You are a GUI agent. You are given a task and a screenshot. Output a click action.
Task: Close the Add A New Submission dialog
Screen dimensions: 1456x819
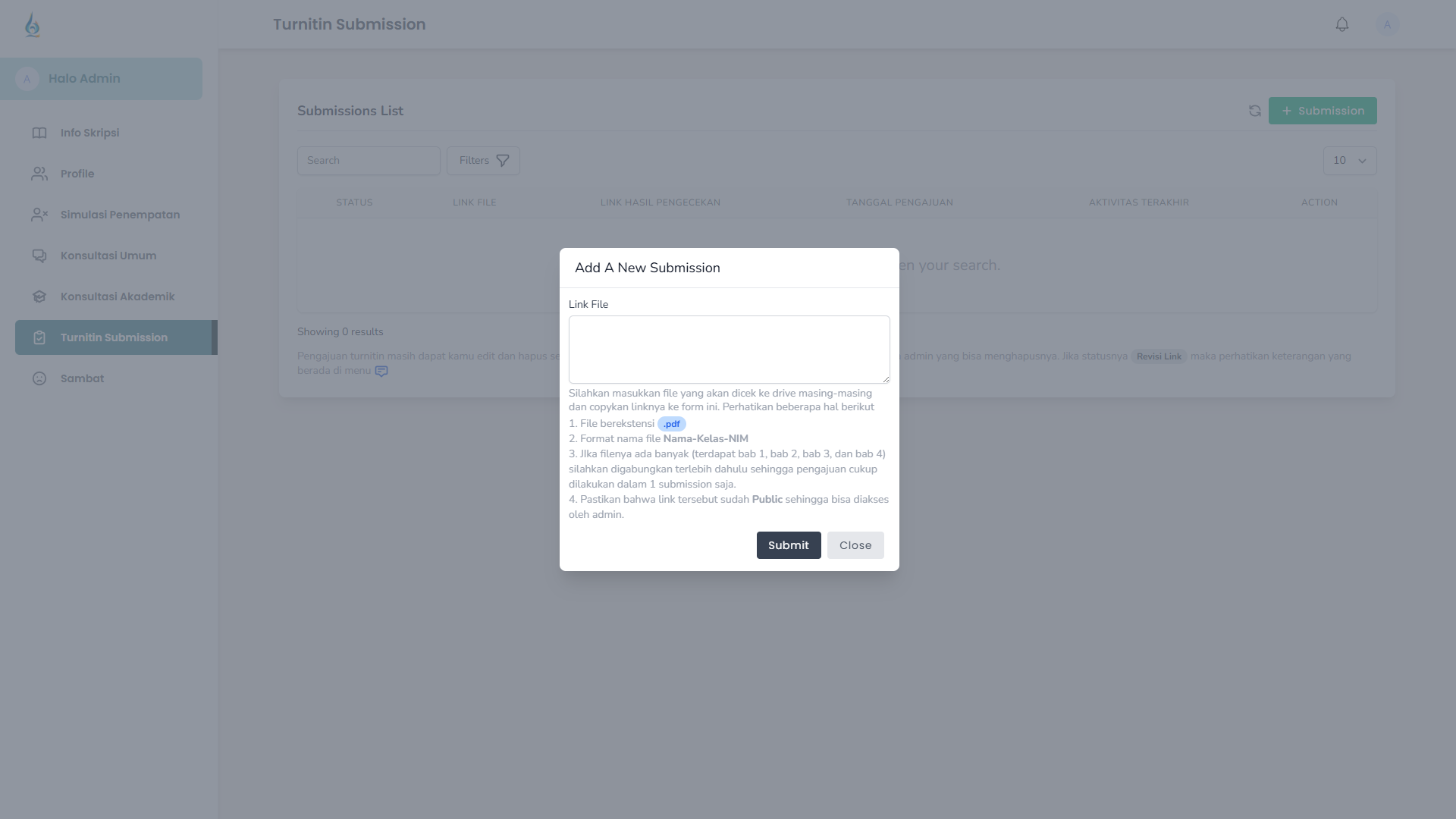point(855,545)
